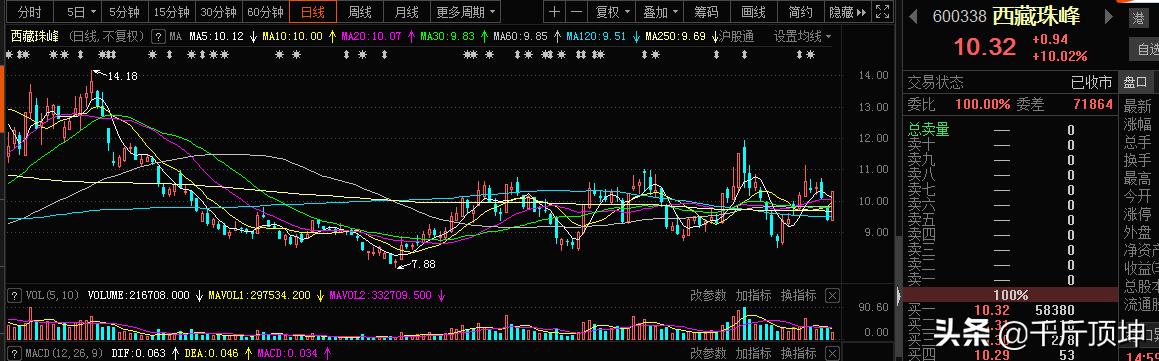The width and height of the screenshot is (1159, 361).
Task: Zoom in chart with plus icon
Action: (555, 11)
